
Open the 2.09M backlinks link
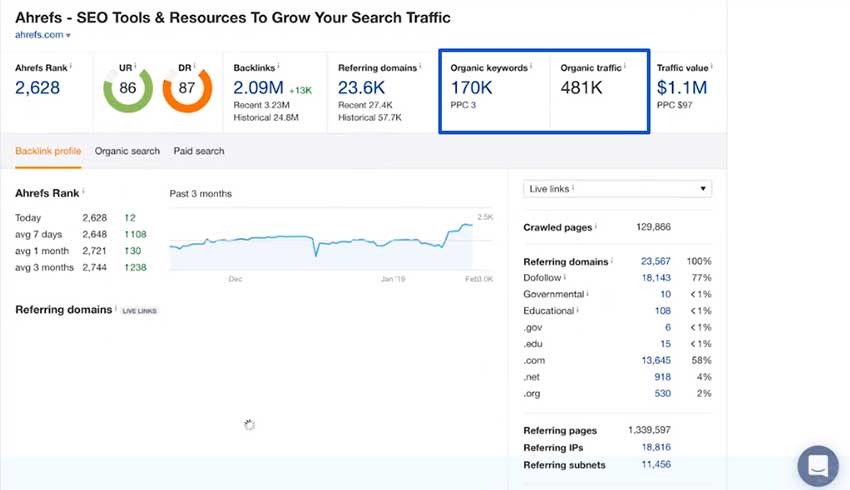(259, 88)
